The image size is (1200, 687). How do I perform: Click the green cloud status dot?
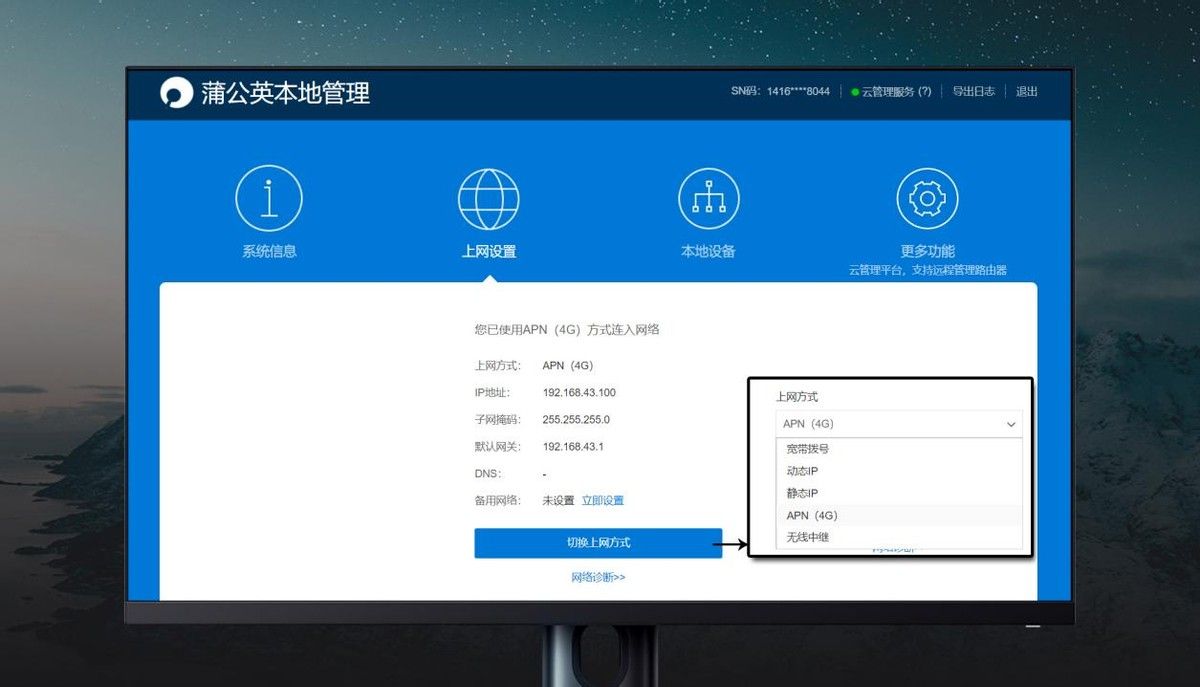855,92
